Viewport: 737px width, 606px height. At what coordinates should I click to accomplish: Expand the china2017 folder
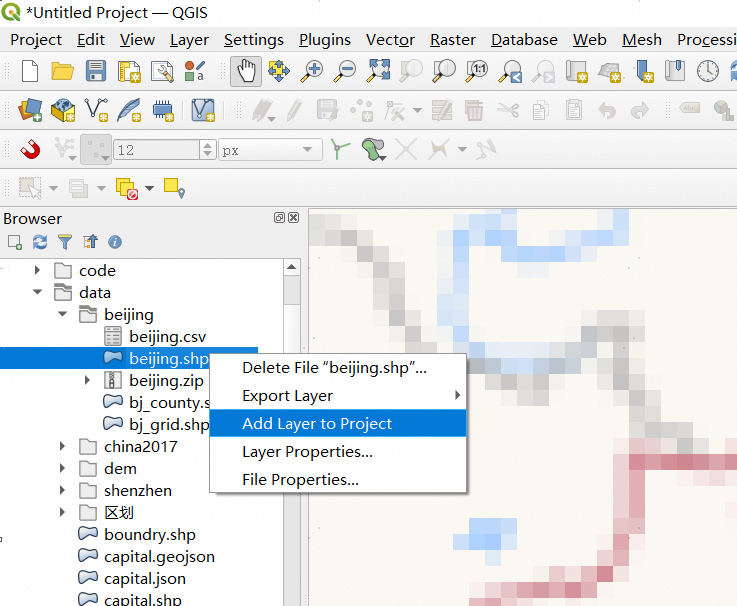[x=63, y=447]
